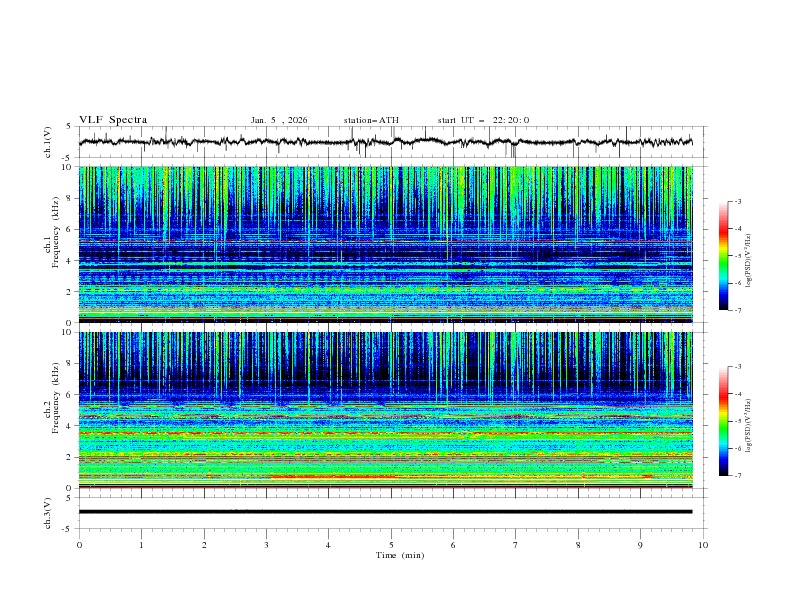Viewport: 792px width, 612px height.
Task: Click the time axis tick label "9"
Action: click(x=640, y=545)
